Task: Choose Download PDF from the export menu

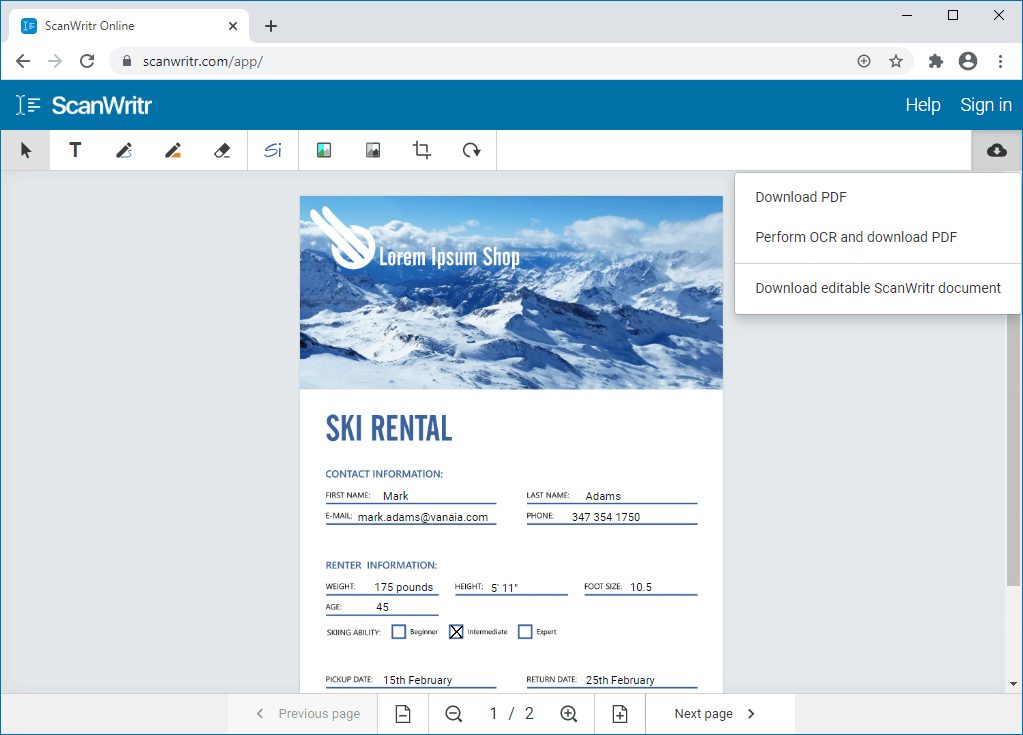Action: tap(800, 197)
